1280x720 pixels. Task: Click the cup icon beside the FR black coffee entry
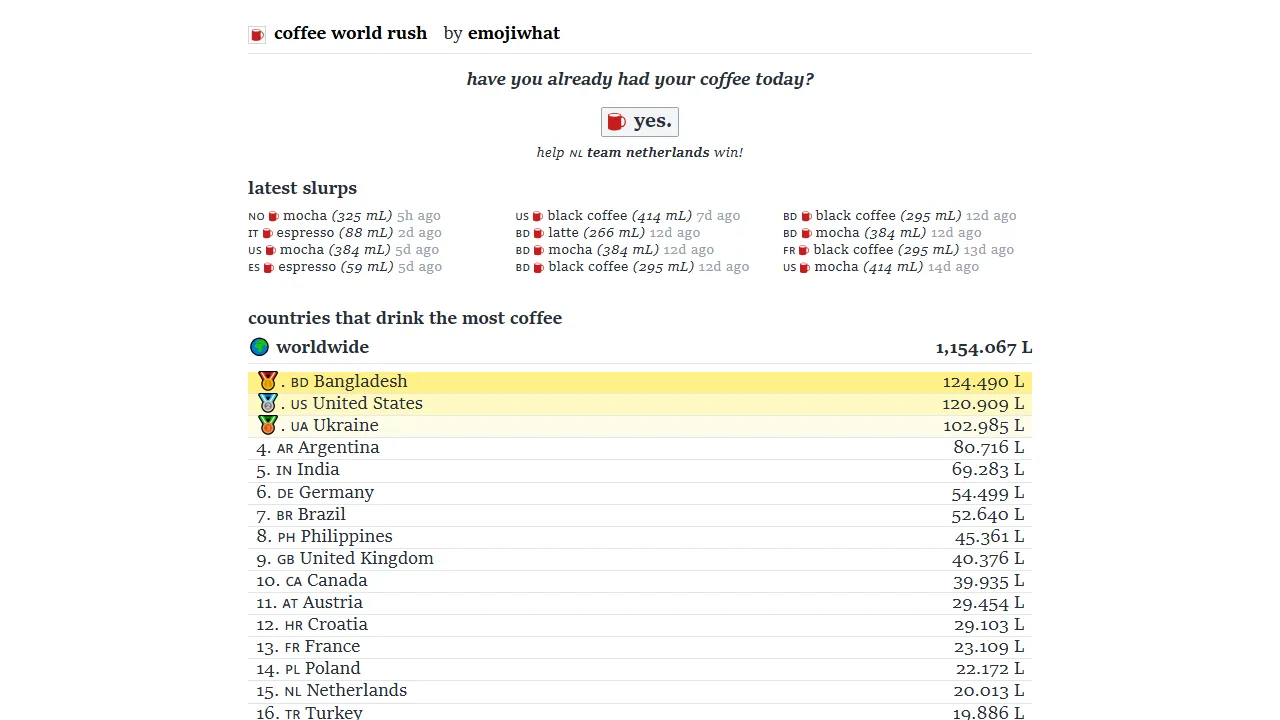tap(804, 249)
